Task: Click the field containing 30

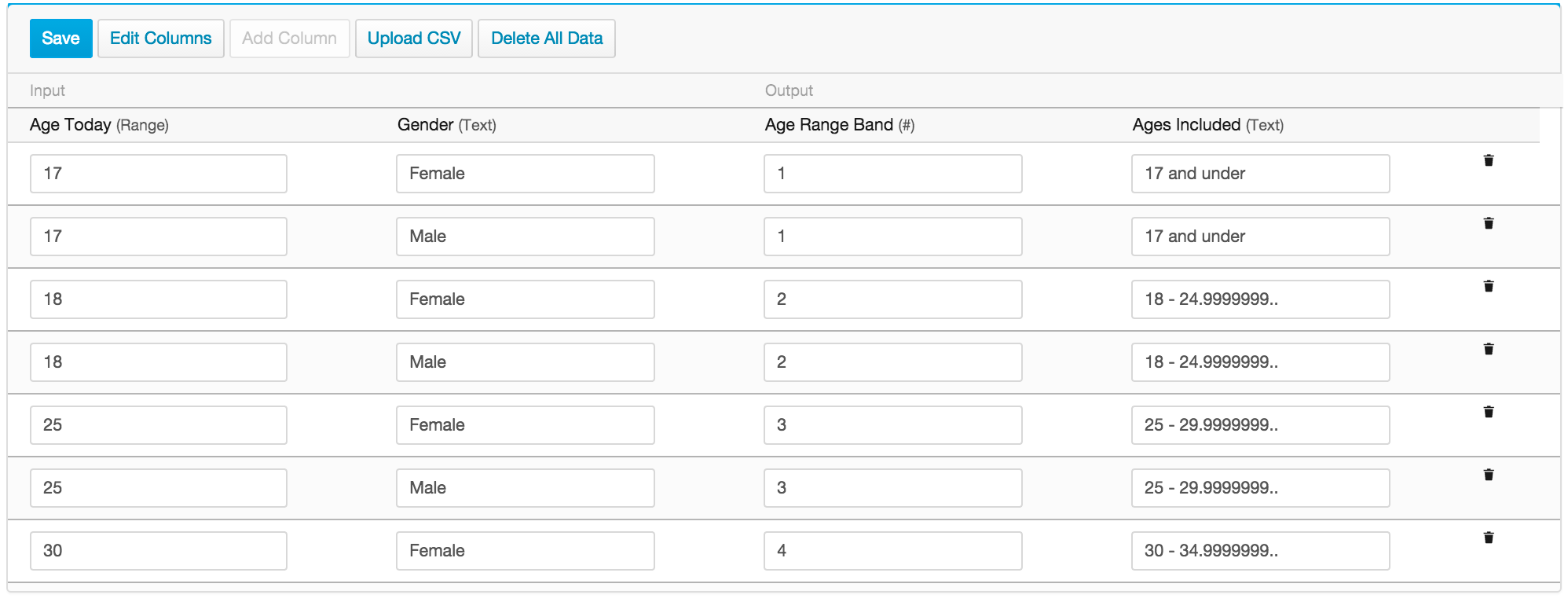Action: tap(159, 551)
